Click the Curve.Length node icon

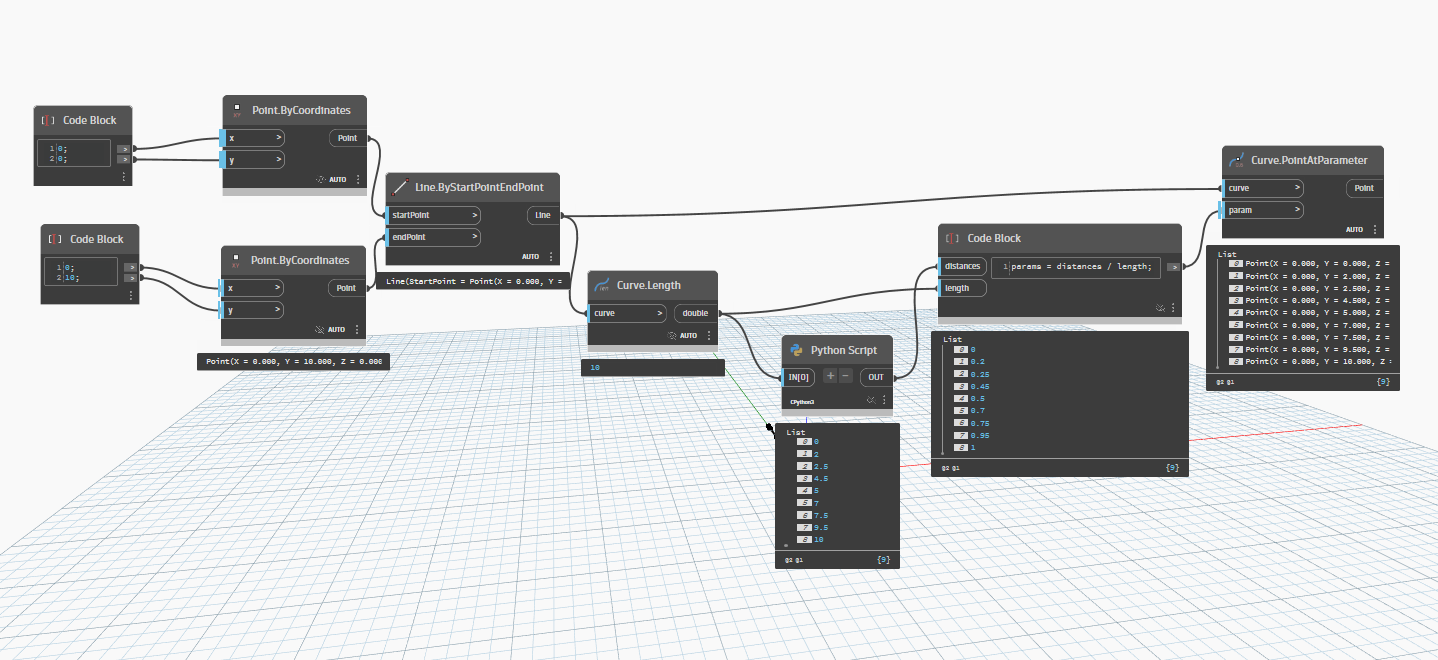[602, 285]
